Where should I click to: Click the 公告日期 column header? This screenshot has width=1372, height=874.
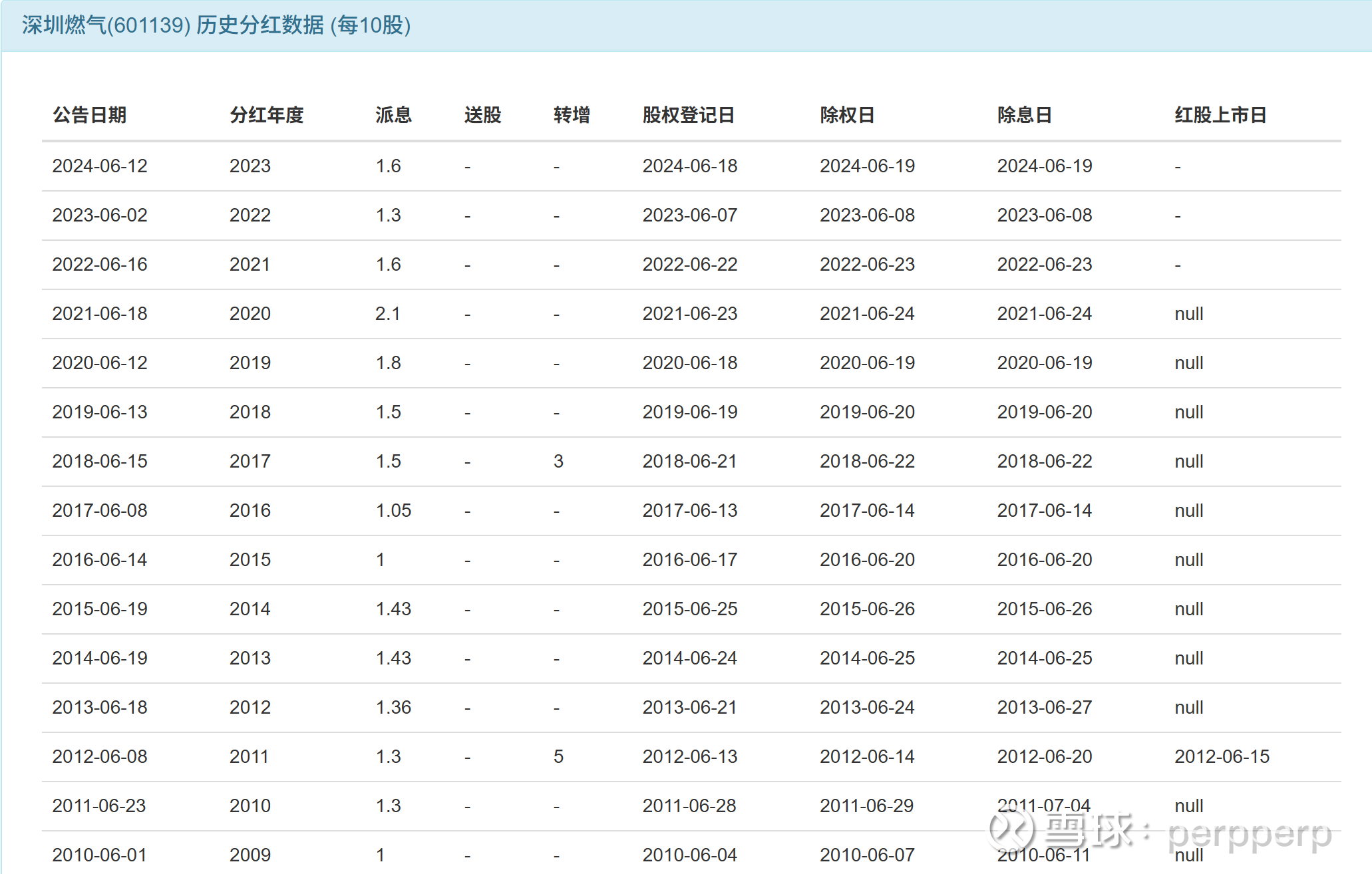click(90, 115)
